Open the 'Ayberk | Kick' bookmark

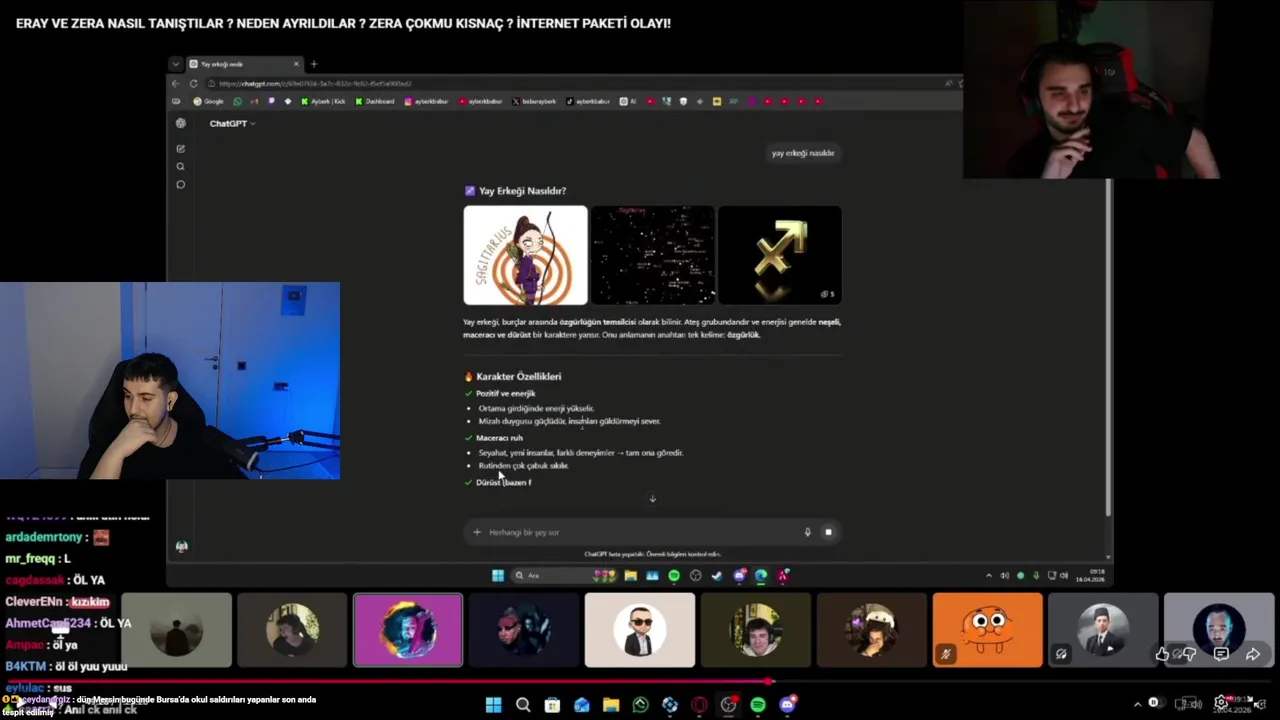click(325, 101)
